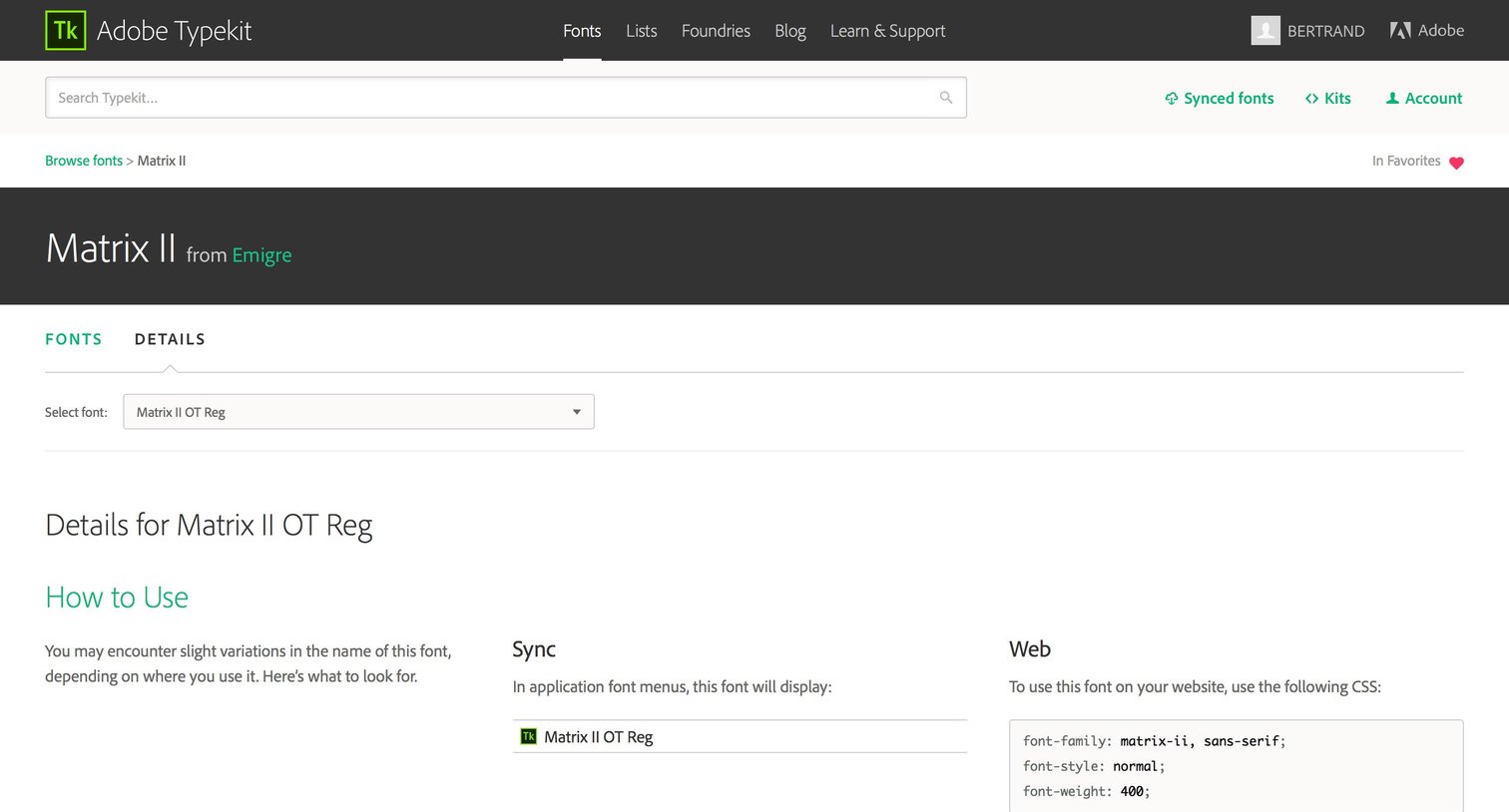The height and width of the screenshot is (812, 1509).
Task: Open the Account link
Action: tap(1433, 99)
